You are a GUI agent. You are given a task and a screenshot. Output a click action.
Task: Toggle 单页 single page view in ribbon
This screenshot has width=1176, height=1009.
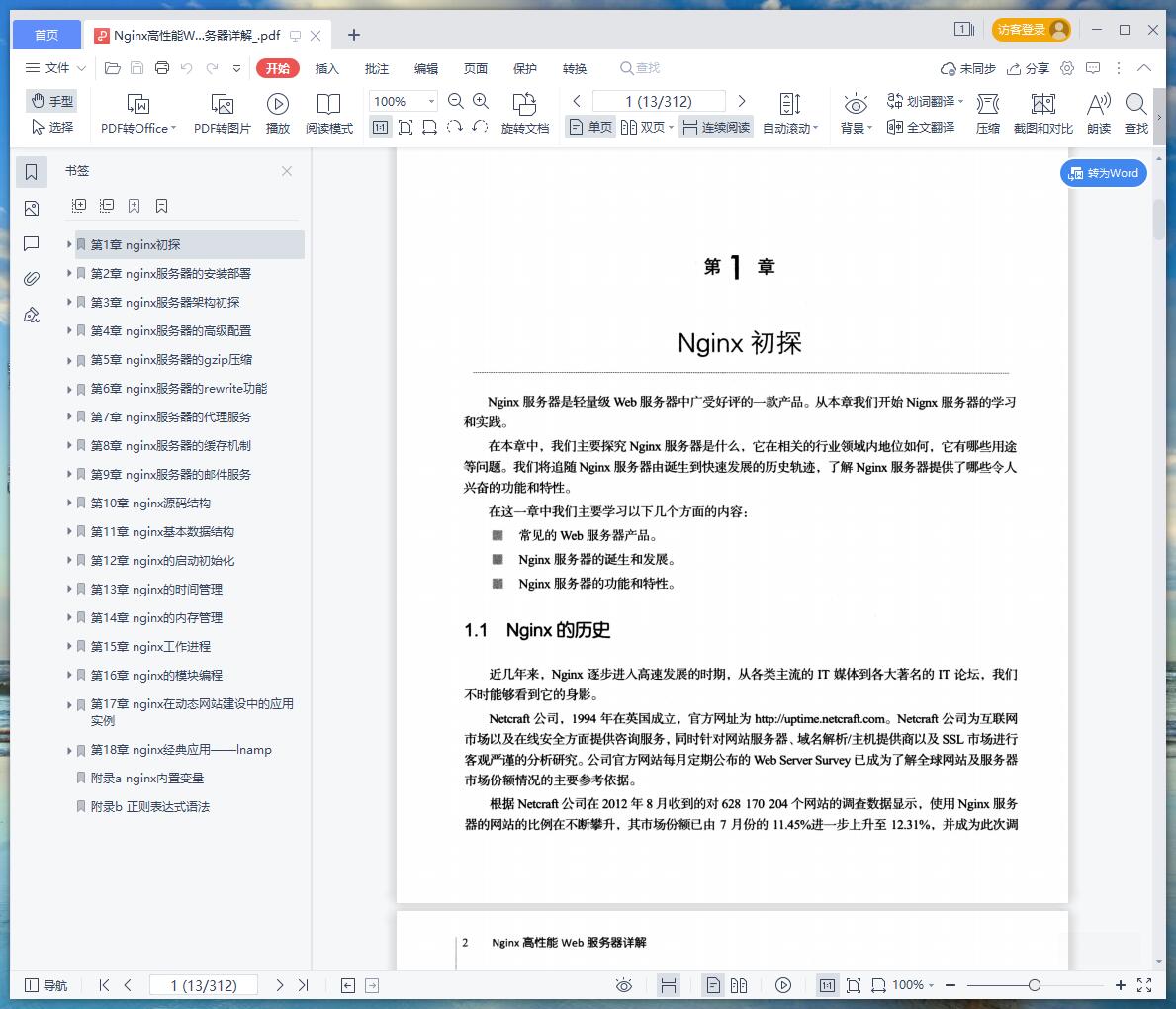[x=591, y=127]
